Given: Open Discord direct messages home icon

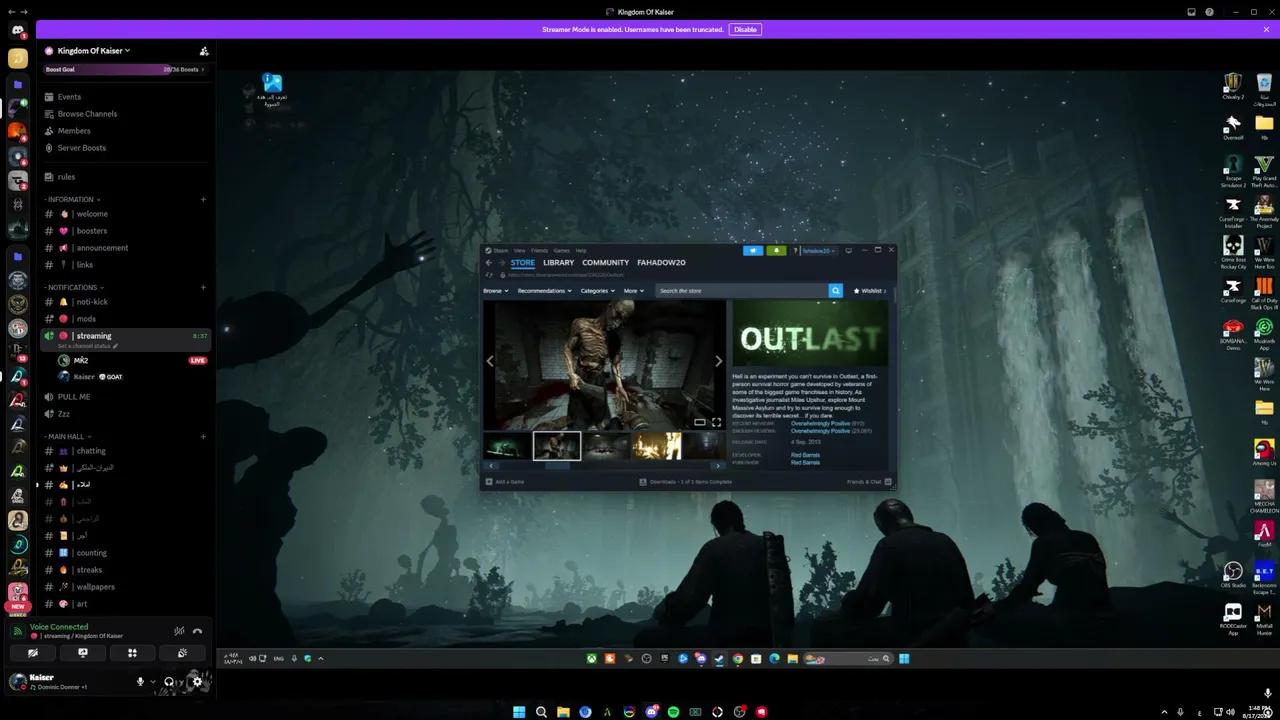Looking at the screenshot, I should 18,31.
